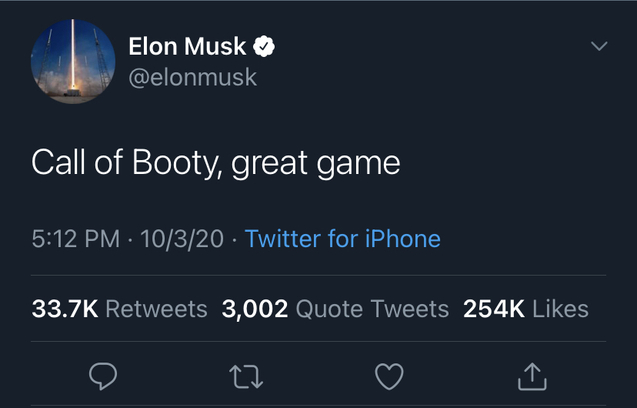Click the 5:12 PM timestamp
Image resolution: width=637 pixels, height=408 pixels.
[x=76, y=239]
